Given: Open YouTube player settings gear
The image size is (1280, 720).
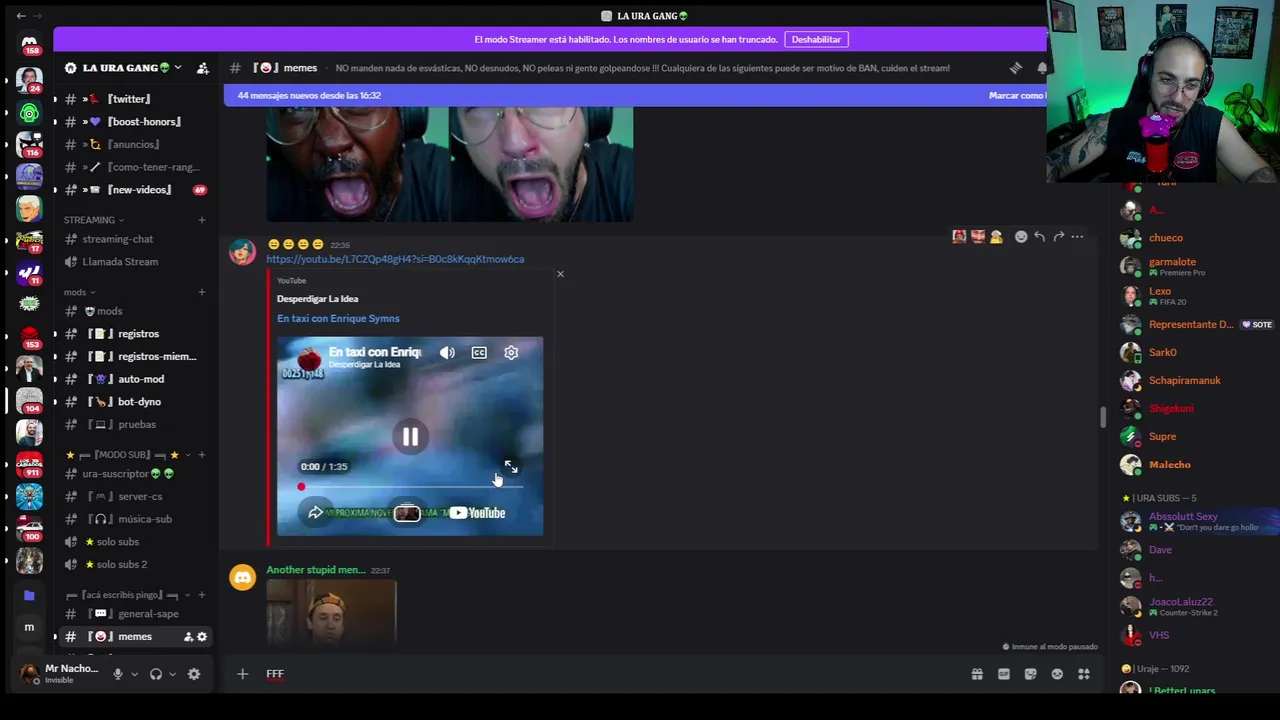Looking at the screenshot, I should point(511,352).
